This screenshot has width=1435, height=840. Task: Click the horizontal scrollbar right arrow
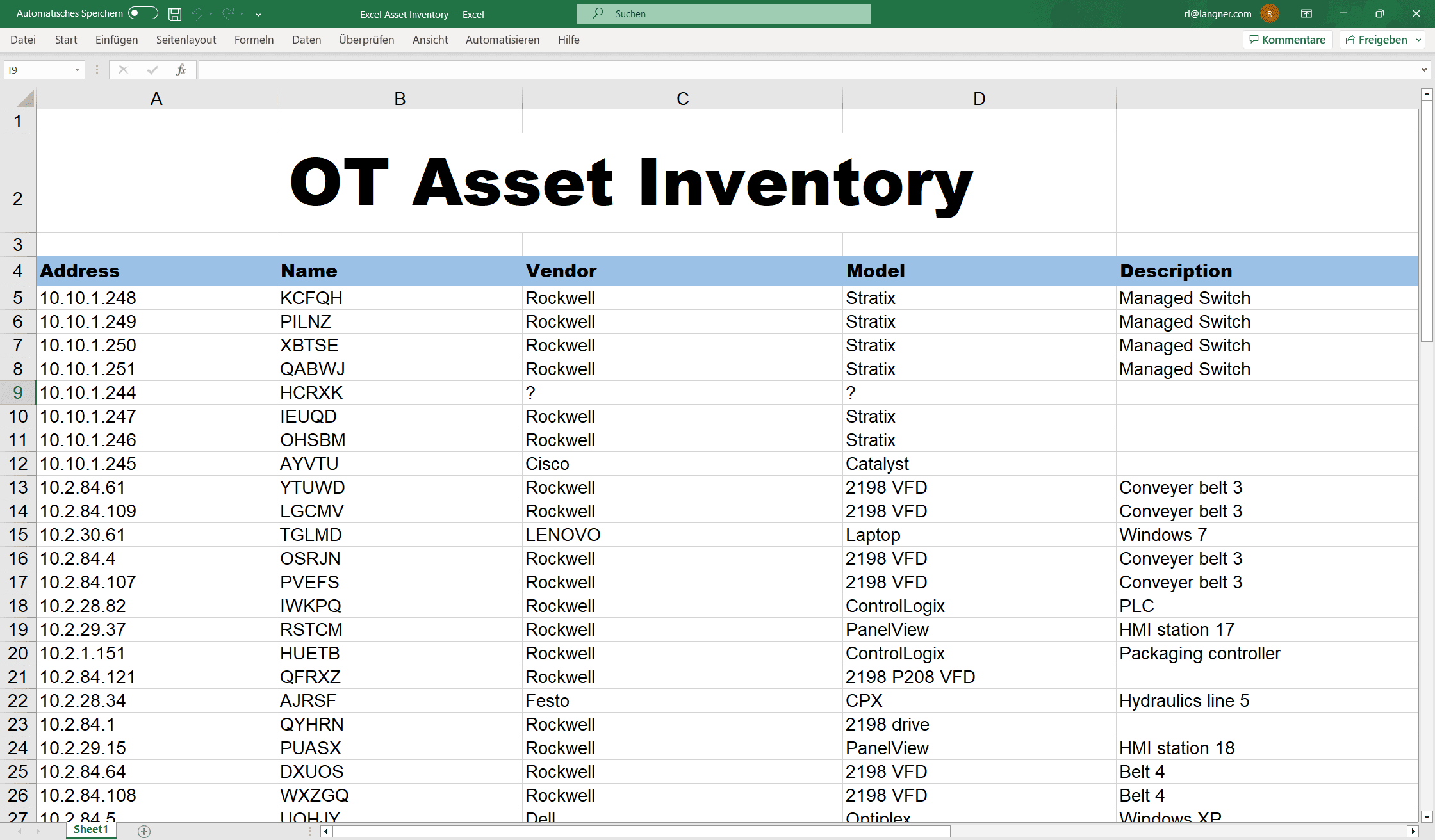1413,831
